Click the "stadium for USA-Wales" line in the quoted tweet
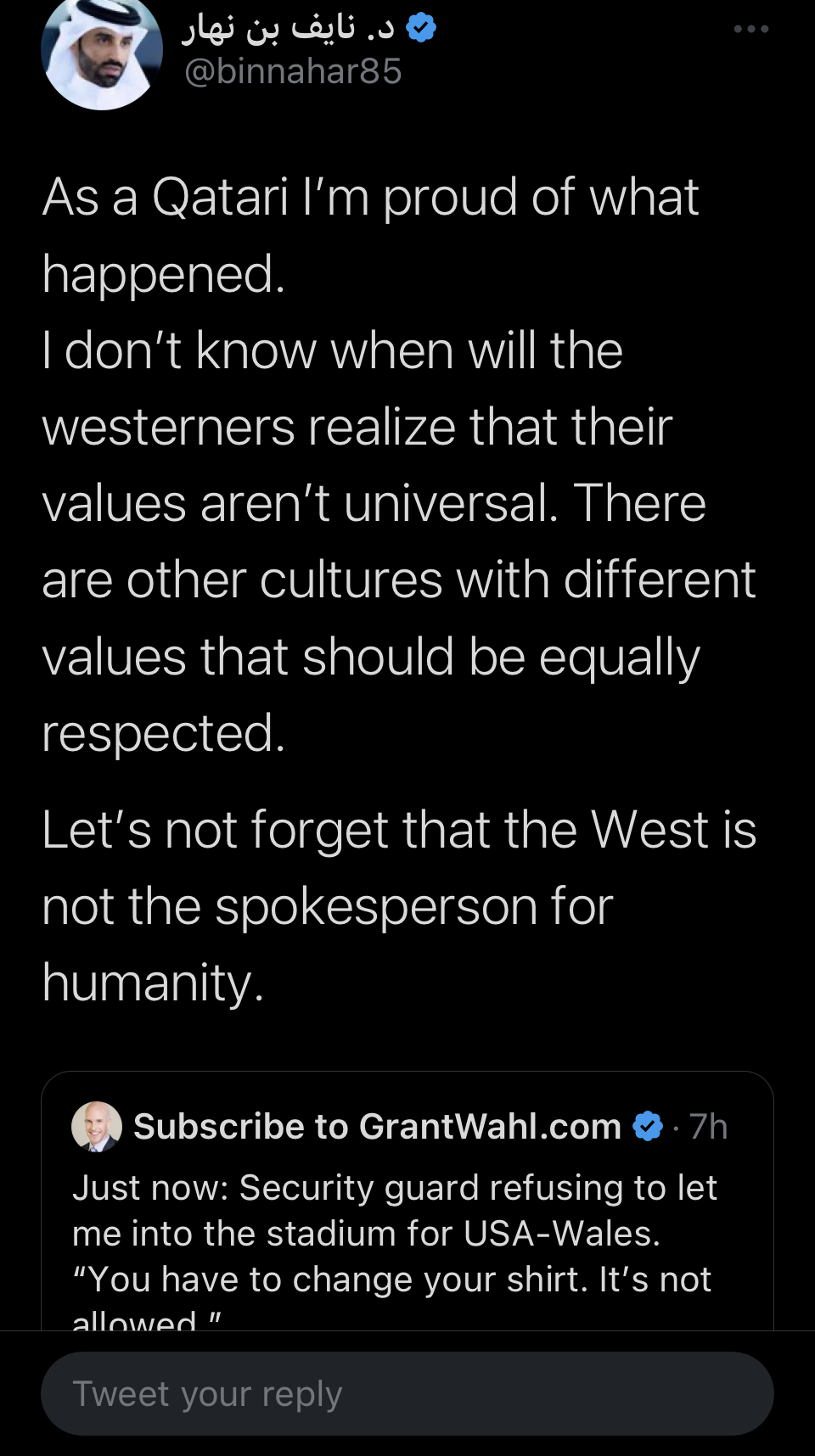Screen dimensions: 815x1456 click(367, 1234)
